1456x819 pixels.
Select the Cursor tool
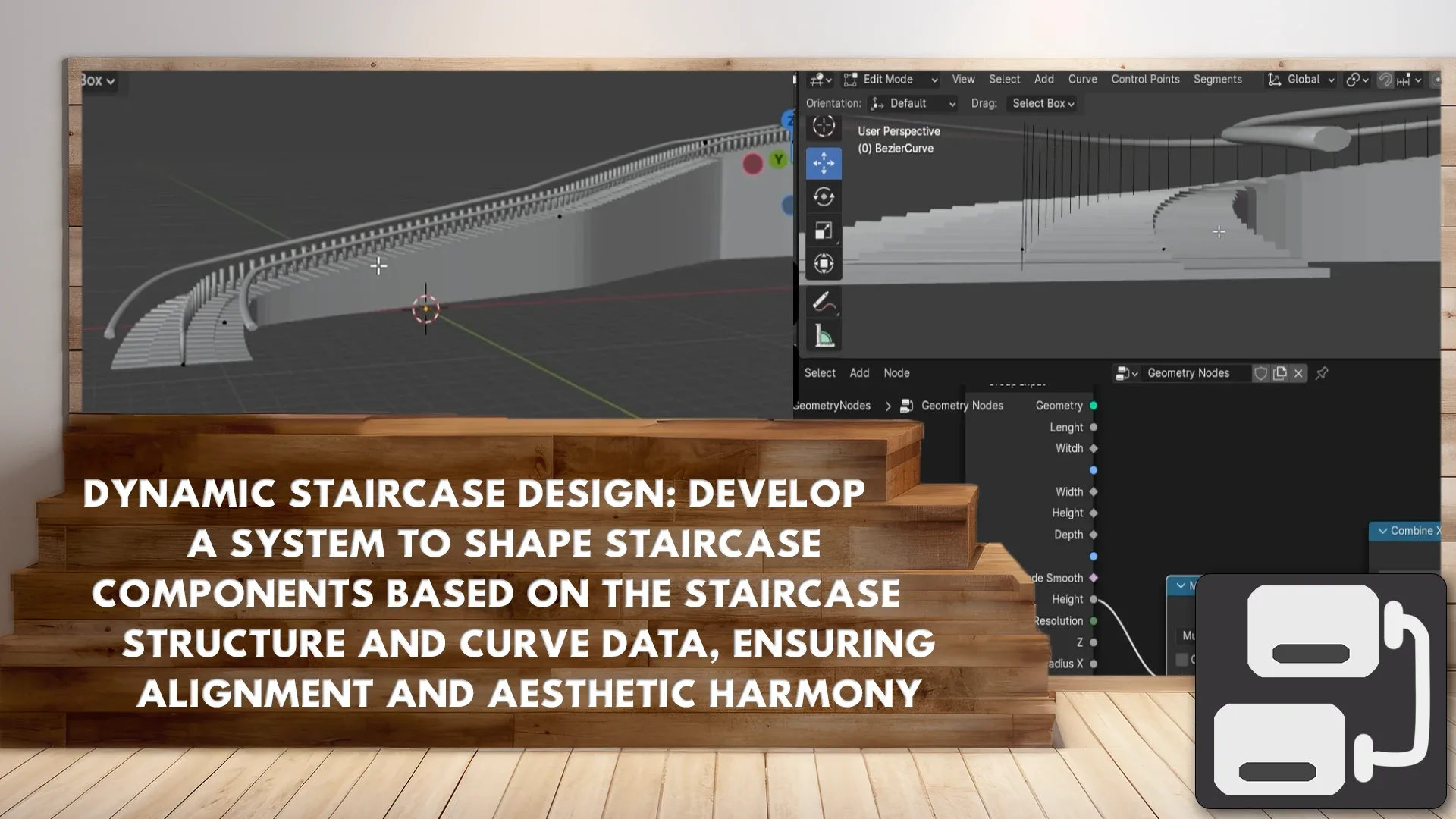click(824, 126)
